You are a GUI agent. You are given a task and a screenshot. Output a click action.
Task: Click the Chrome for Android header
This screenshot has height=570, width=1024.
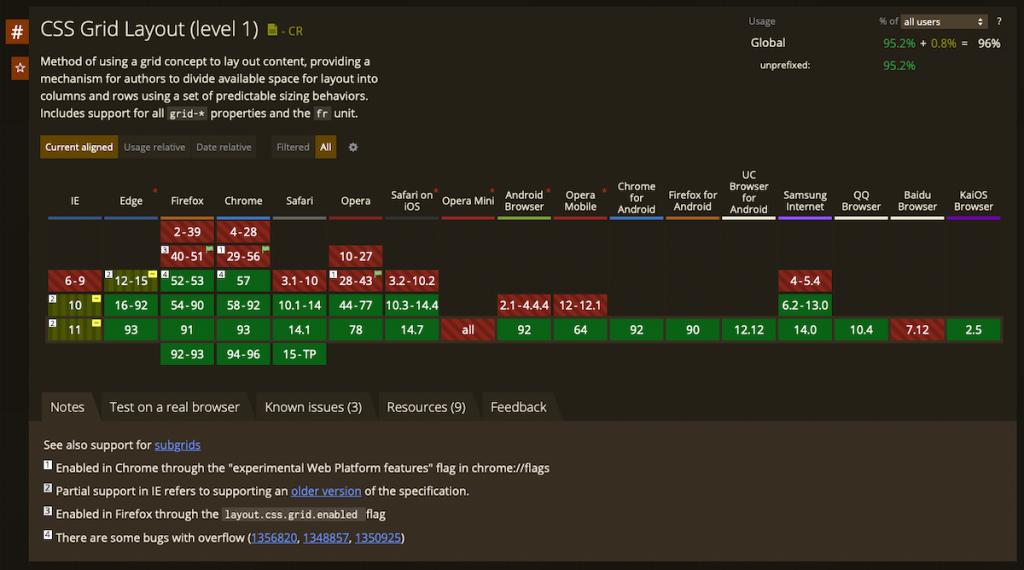637,198
